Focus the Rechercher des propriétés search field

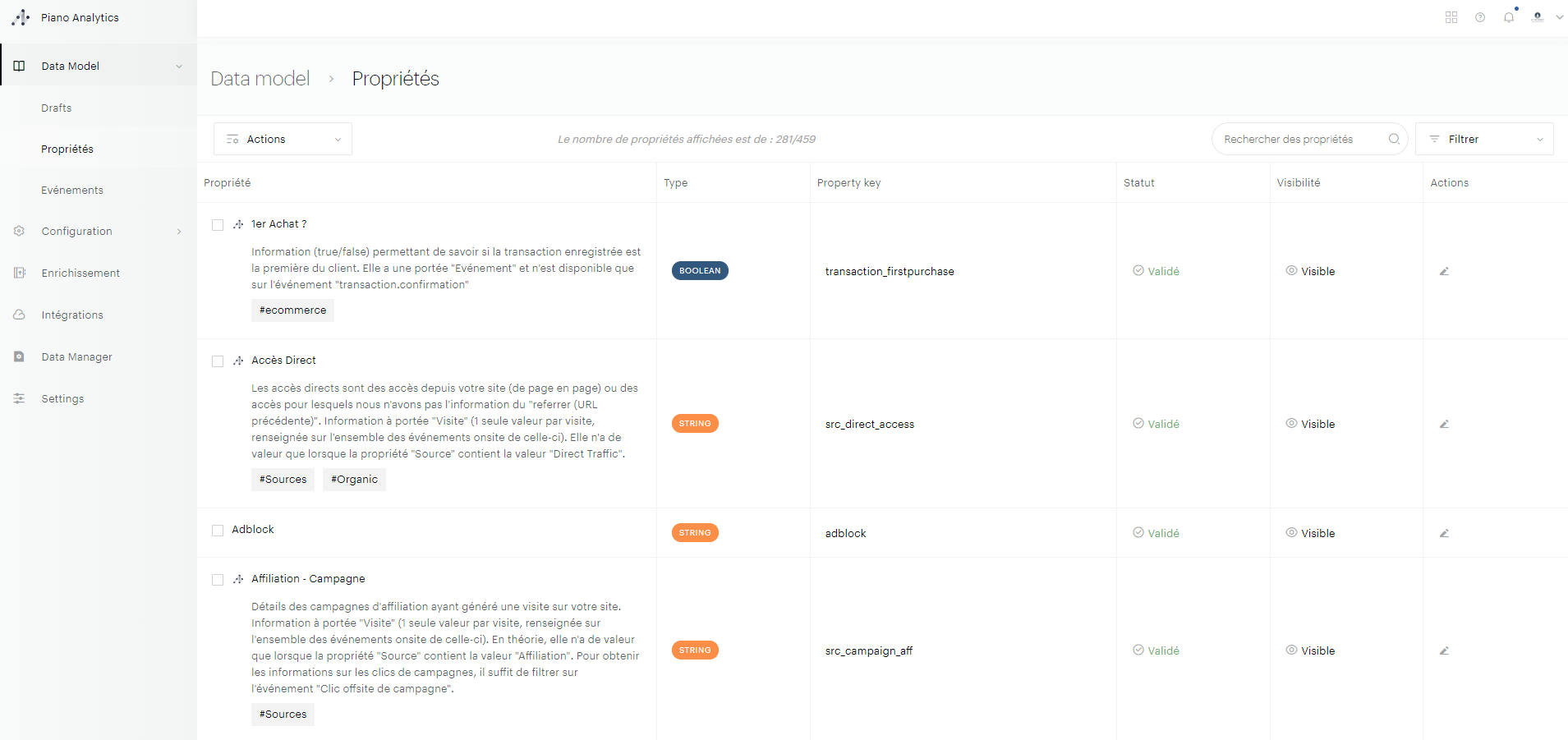(1298, 139)
